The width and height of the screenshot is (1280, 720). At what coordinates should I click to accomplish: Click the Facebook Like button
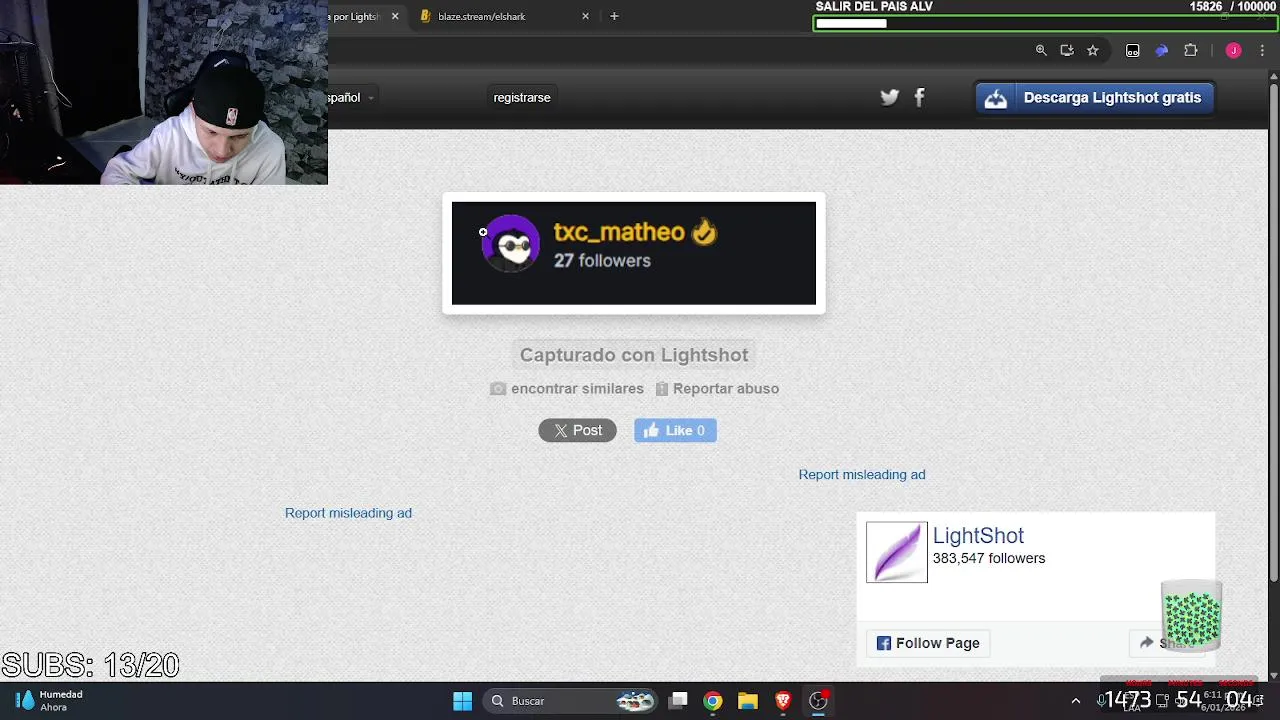(675, 430)
